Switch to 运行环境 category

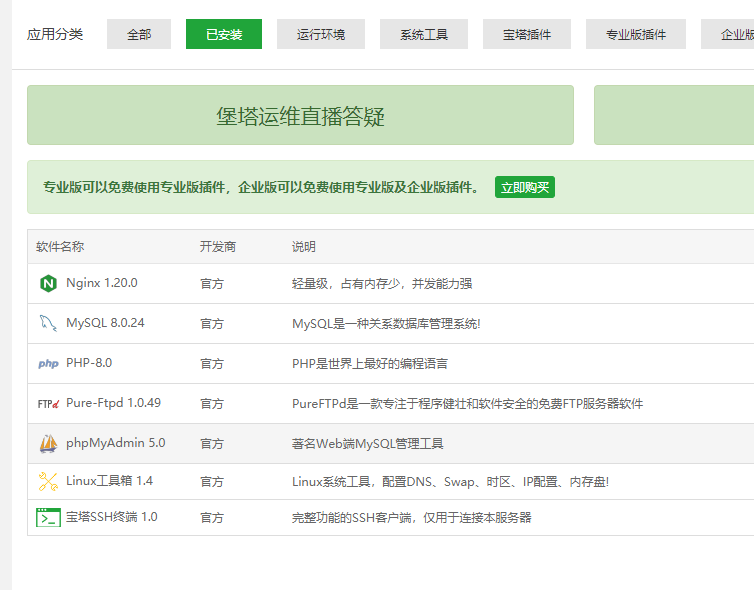point(321,34)
